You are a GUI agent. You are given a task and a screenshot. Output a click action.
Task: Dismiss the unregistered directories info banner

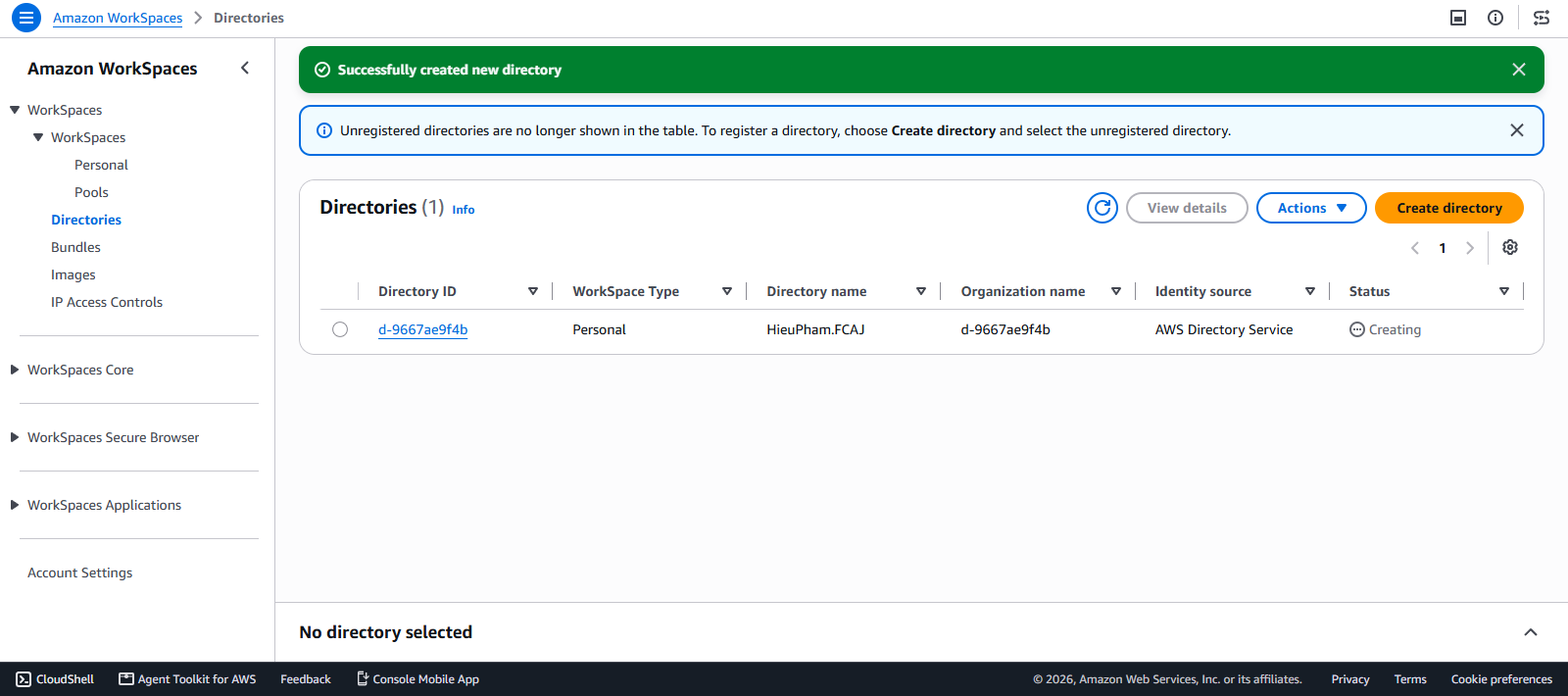(1517, 130)
